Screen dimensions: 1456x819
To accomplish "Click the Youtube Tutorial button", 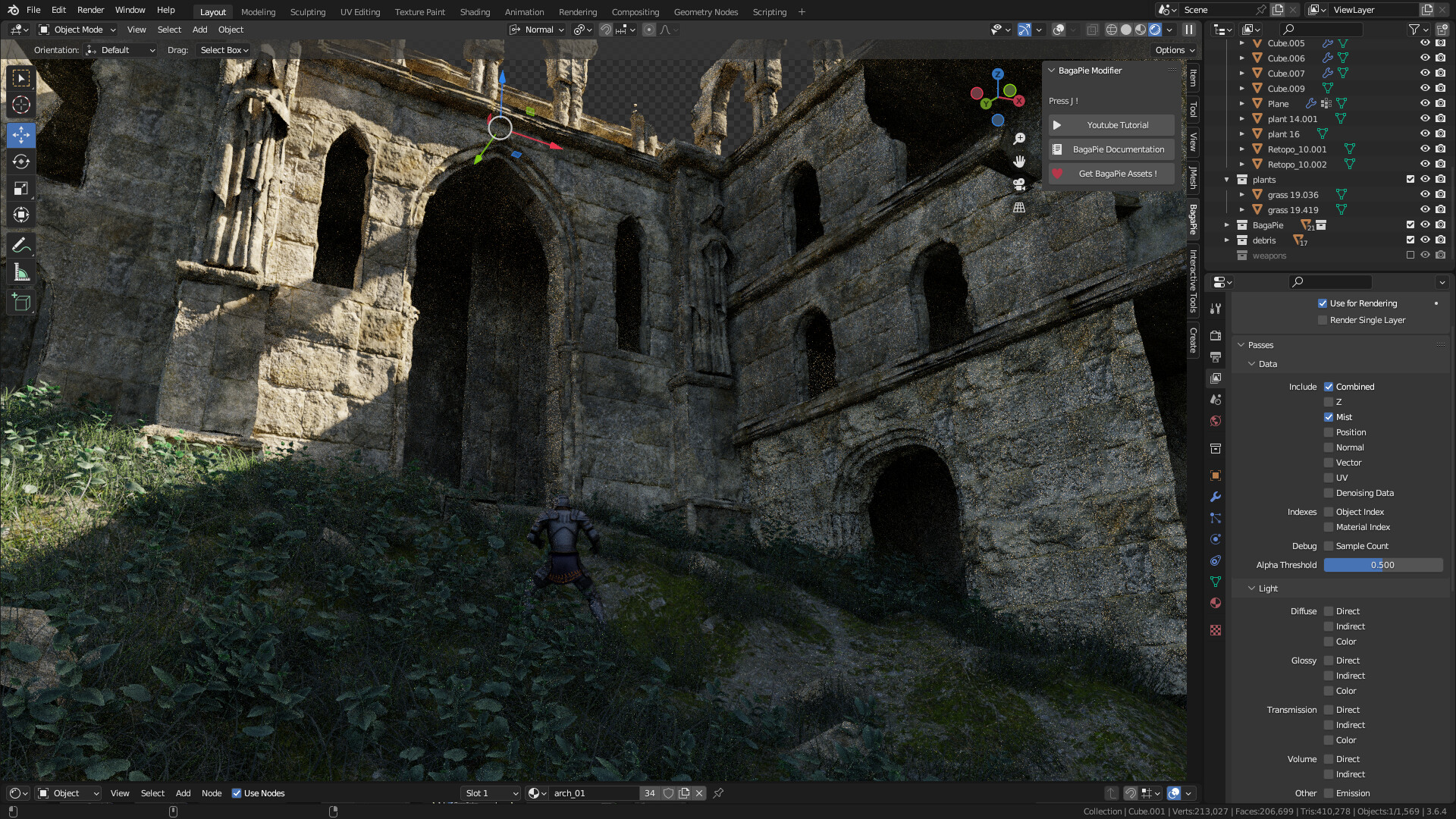I will point(1111,125).
